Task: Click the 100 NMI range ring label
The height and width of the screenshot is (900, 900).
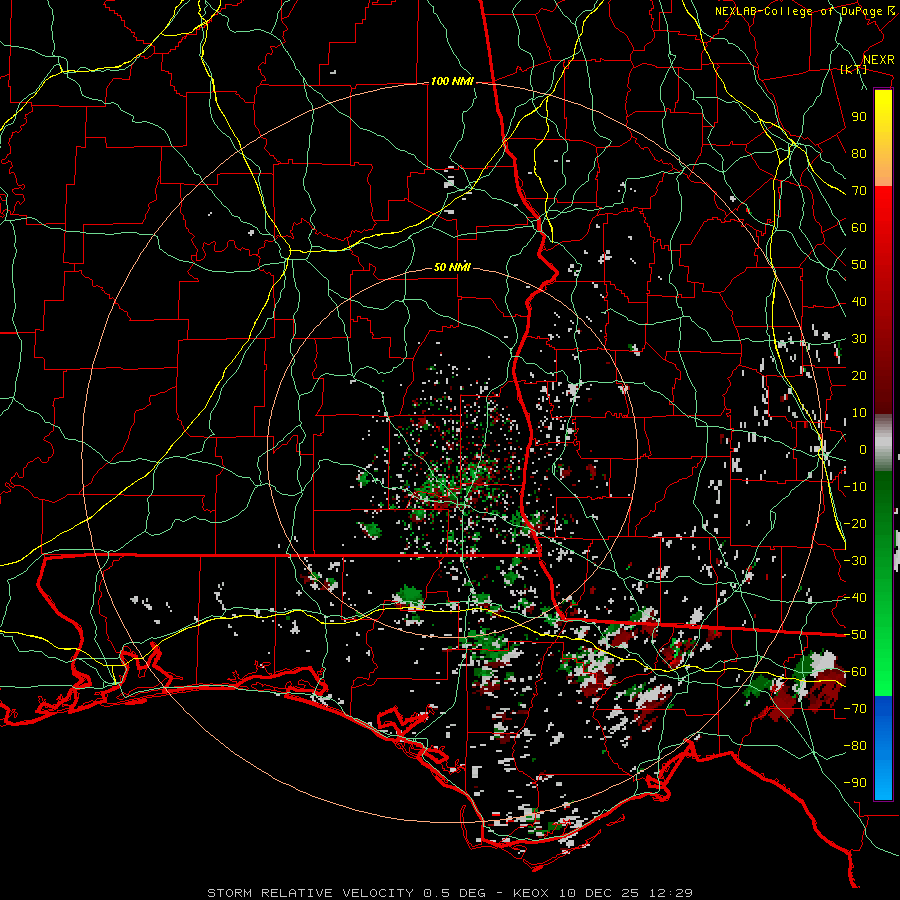Action: point(452,82)
